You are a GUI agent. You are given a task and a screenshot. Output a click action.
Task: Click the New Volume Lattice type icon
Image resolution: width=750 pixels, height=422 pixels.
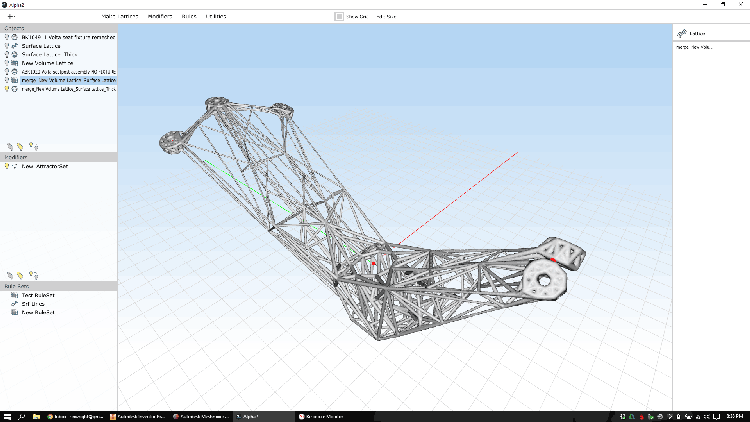point(15,63)
